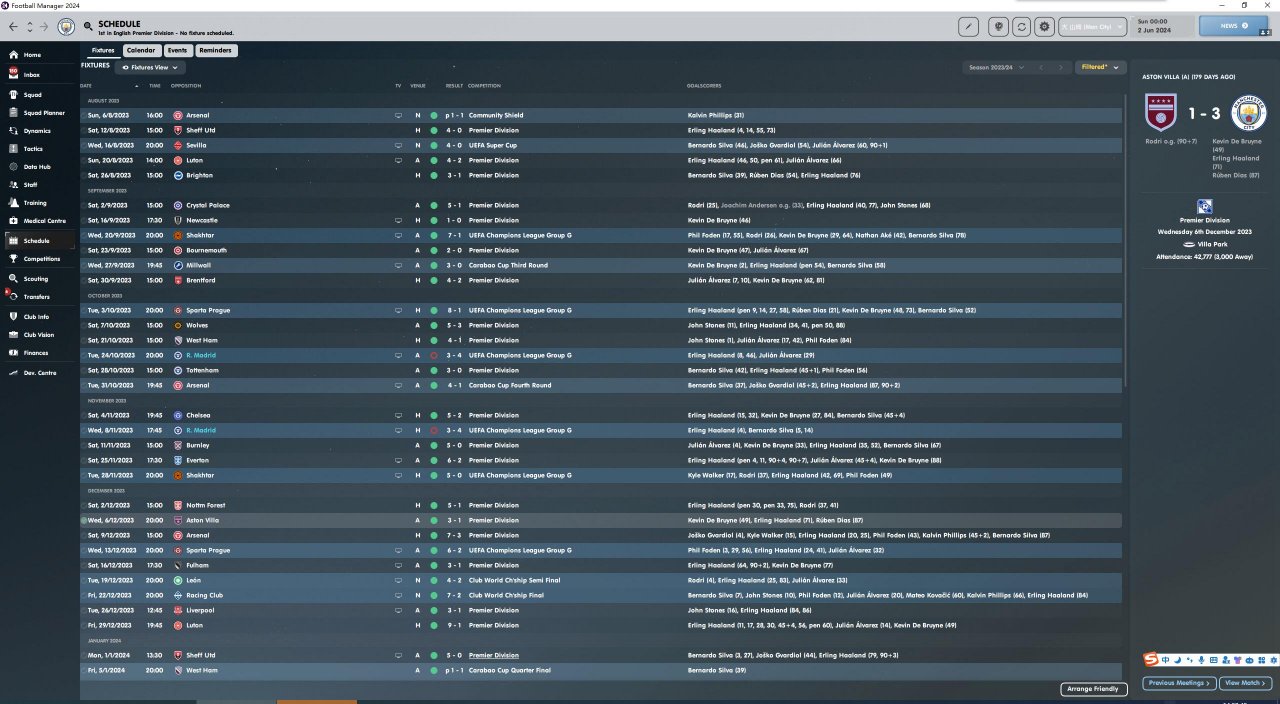Switch to the Events tab

point(177,50)
